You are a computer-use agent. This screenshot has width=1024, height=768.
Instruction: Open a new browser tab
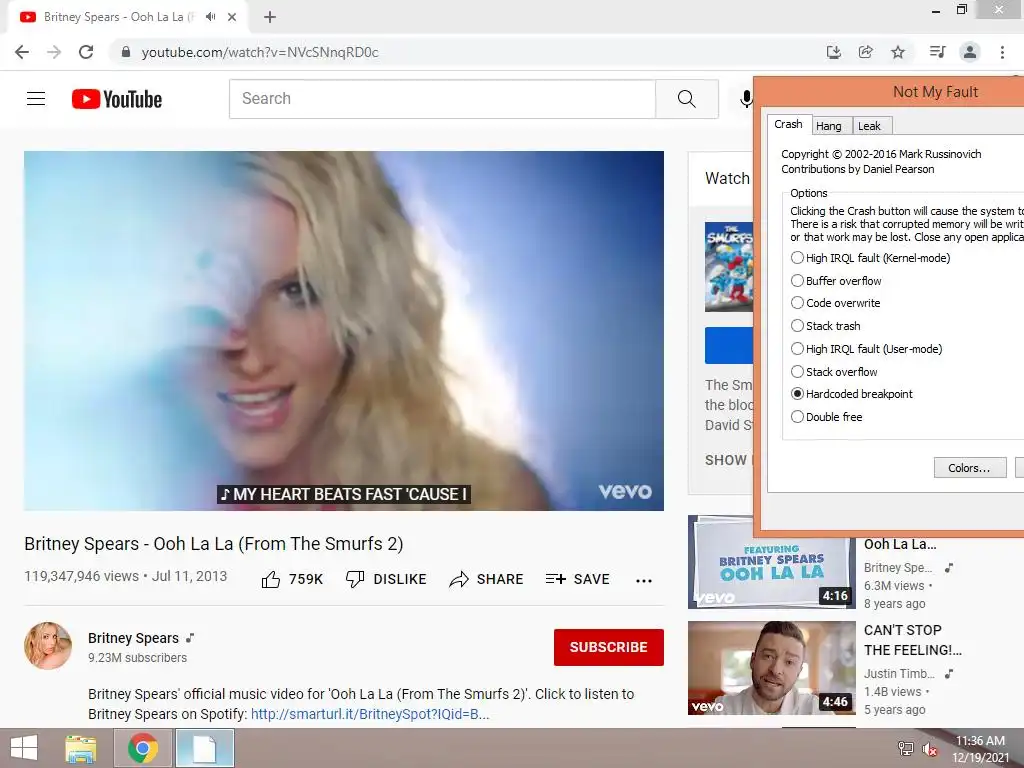pos(270,17)
